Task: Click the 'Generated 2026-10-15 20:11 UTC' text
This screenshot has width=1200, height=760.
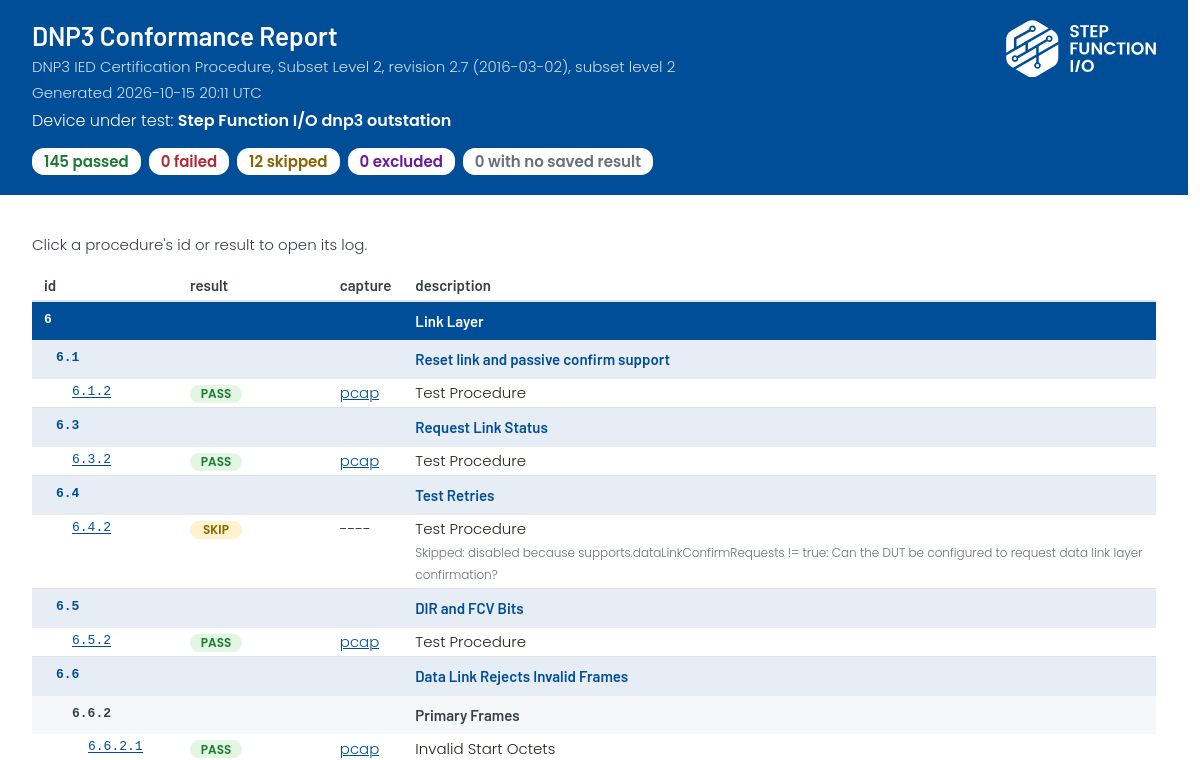Action: coord(147,93)
